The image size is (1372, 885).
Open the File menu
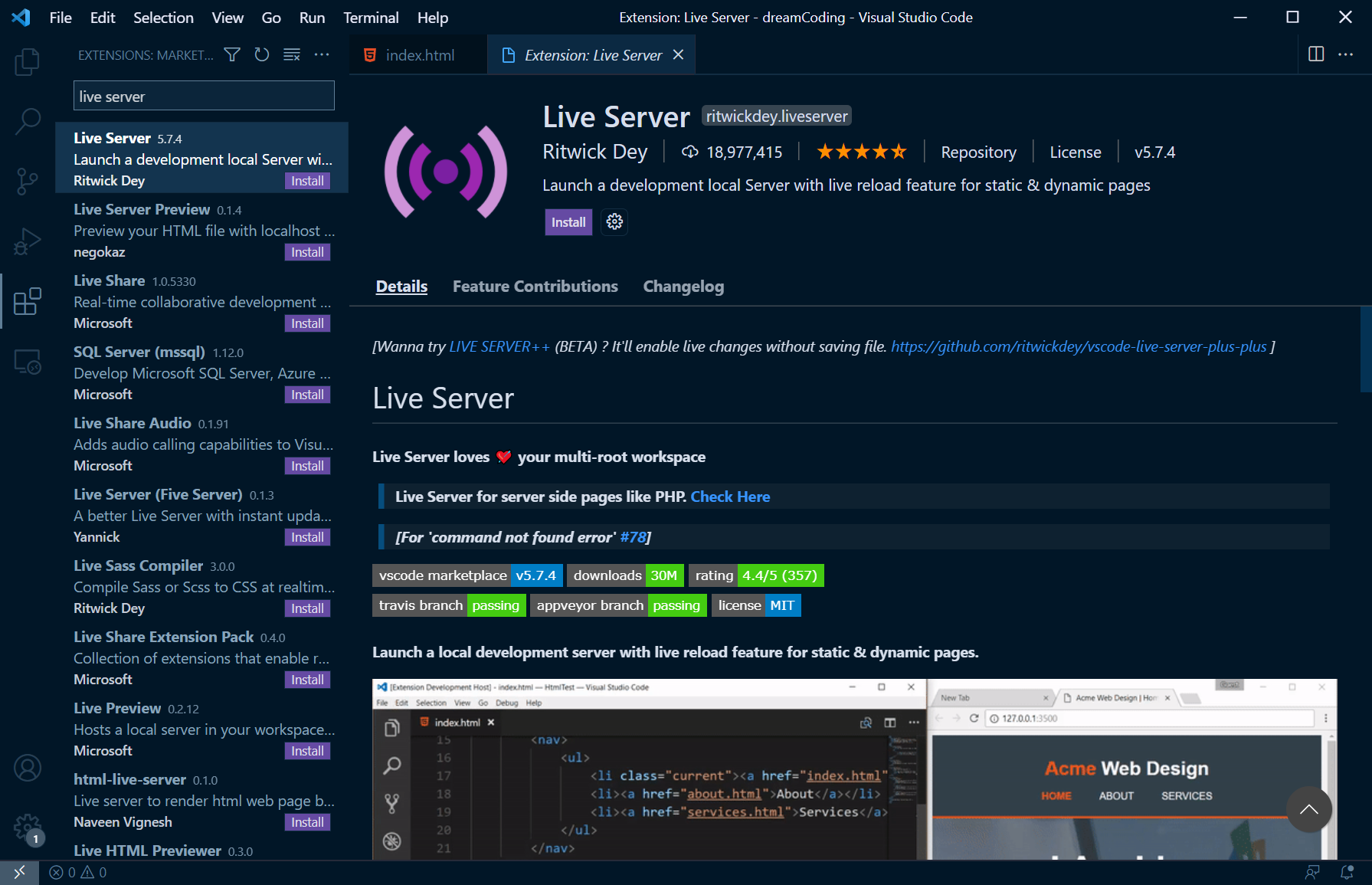point(61,17)
